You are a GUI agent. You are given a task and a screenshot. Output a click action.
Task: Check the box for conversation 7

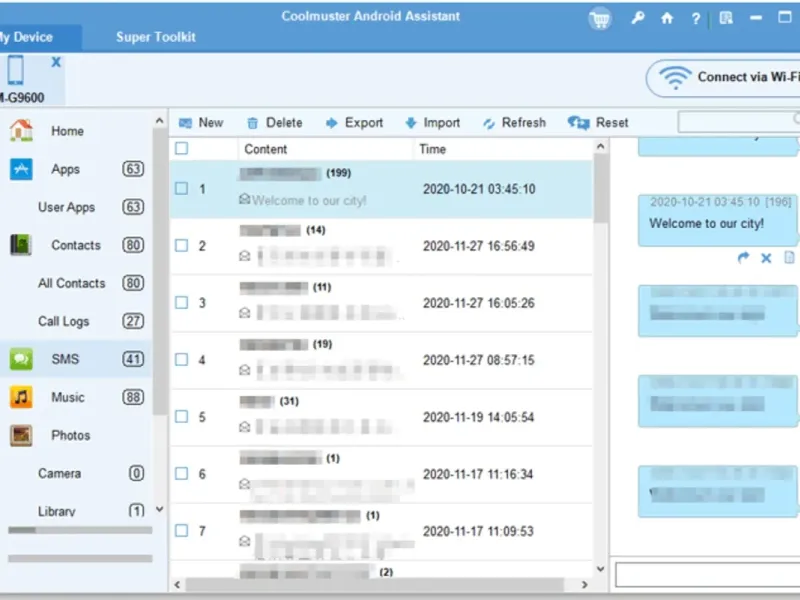[x=181, y=531]
